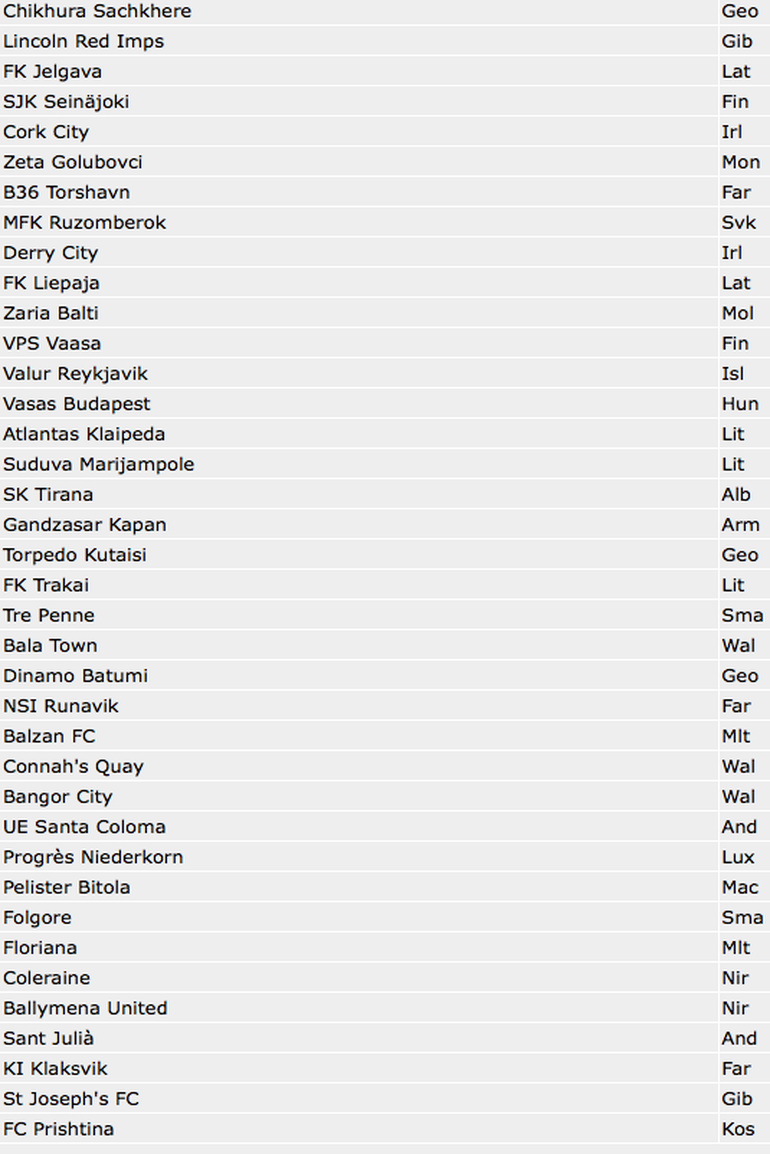This screenshot has width=770, height=1154.
Task: Click the Mac code beside Pelister Bitola
Action: 739,887
